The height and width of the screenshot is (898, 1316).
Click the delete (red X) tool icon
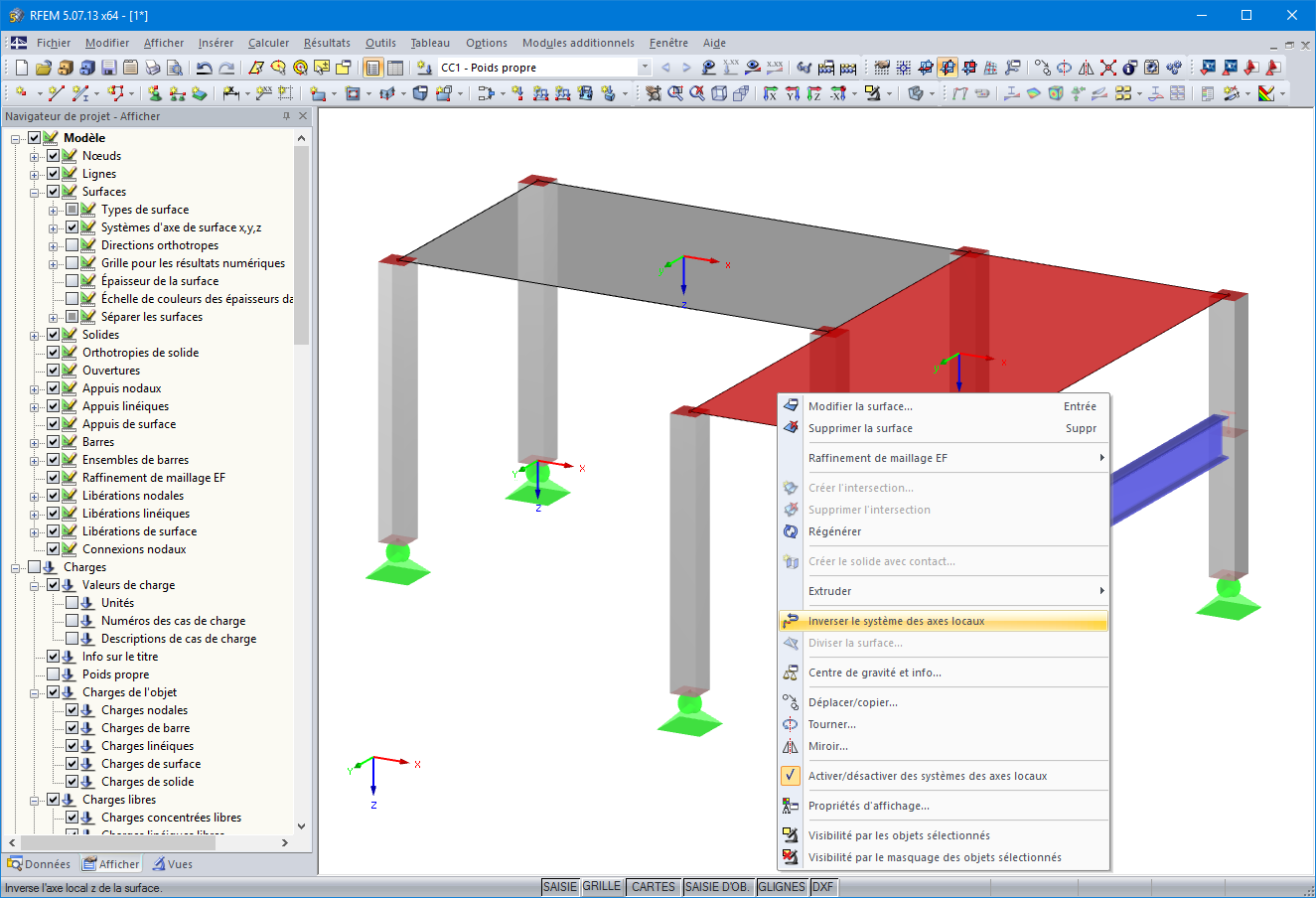tap(1108, 68)
